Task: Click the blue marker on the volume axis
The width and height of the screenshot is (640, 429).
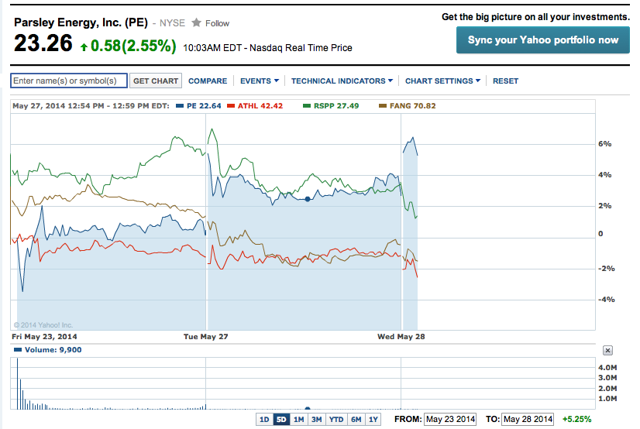Action: [307, 408]
